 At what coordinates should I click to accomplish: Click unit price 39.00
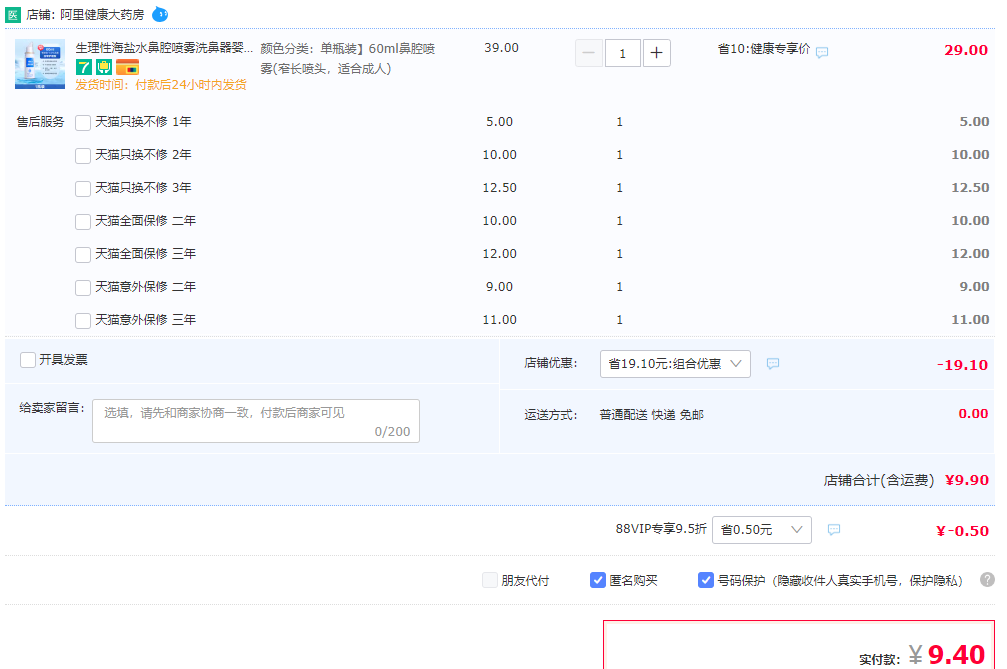tap(502, 48)
